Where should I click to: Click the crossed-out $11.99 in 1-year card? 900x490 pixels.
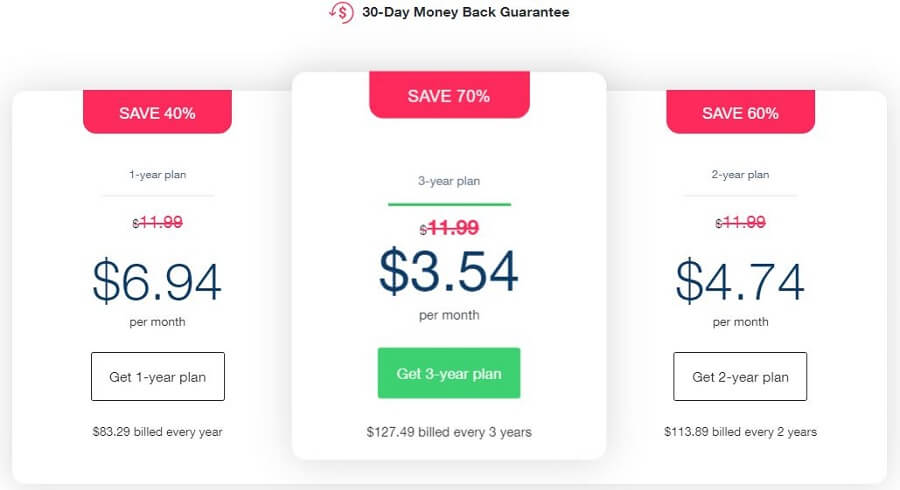[x=157, y=222]
